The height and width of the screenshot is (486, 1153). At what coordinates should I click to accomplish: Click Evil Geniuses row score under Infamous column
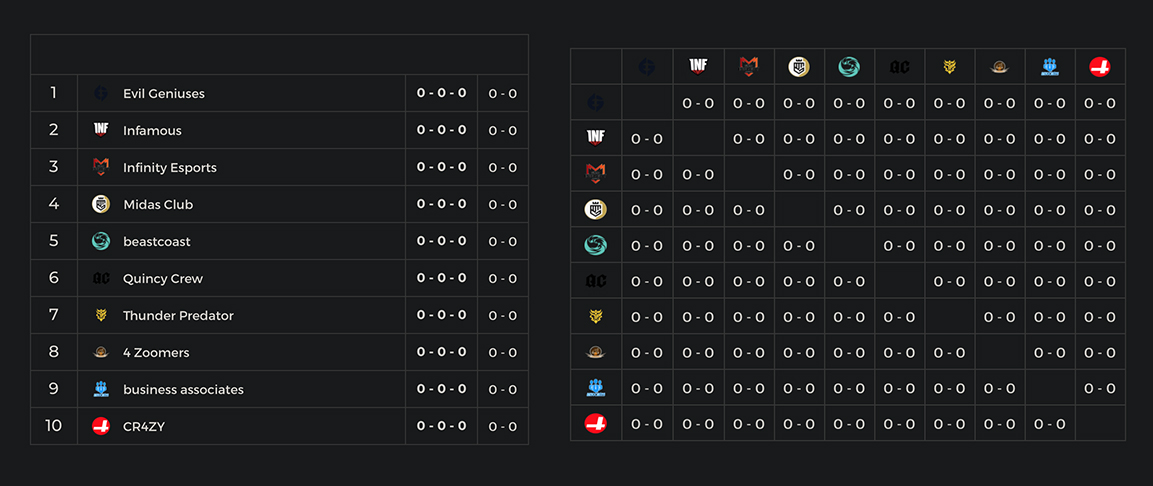698,103
